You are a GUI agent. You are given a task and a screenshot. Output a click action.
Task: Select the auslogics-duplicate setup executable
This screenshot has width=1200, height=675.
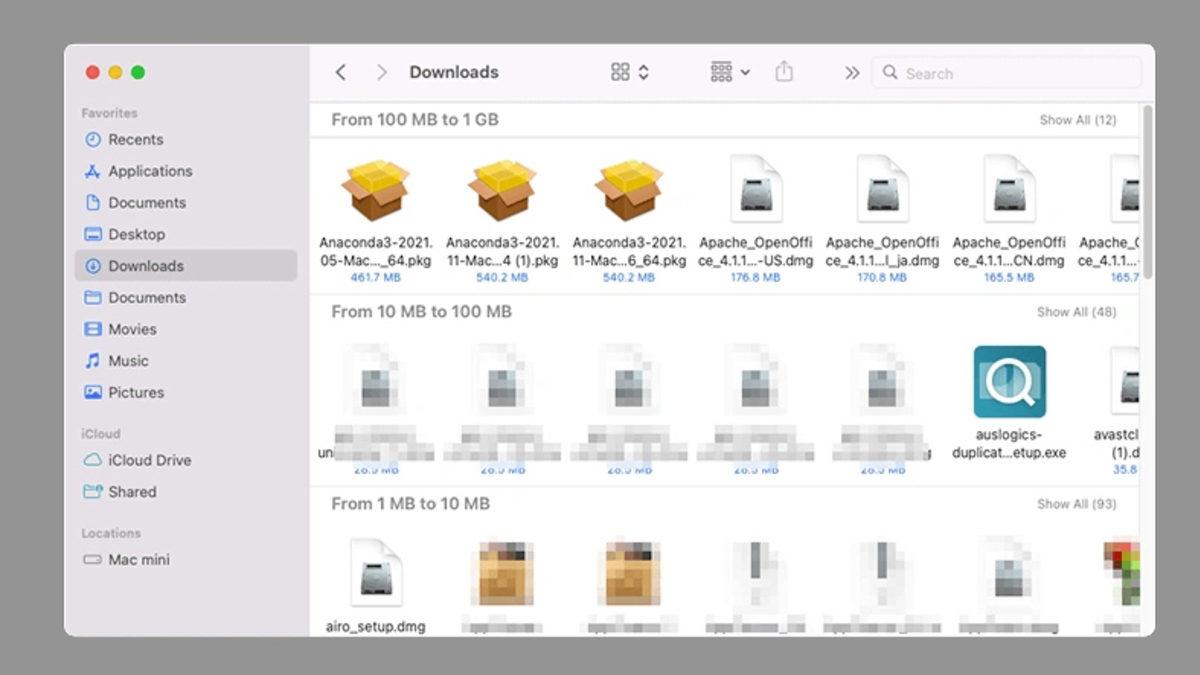click(x=1010, y=382)
